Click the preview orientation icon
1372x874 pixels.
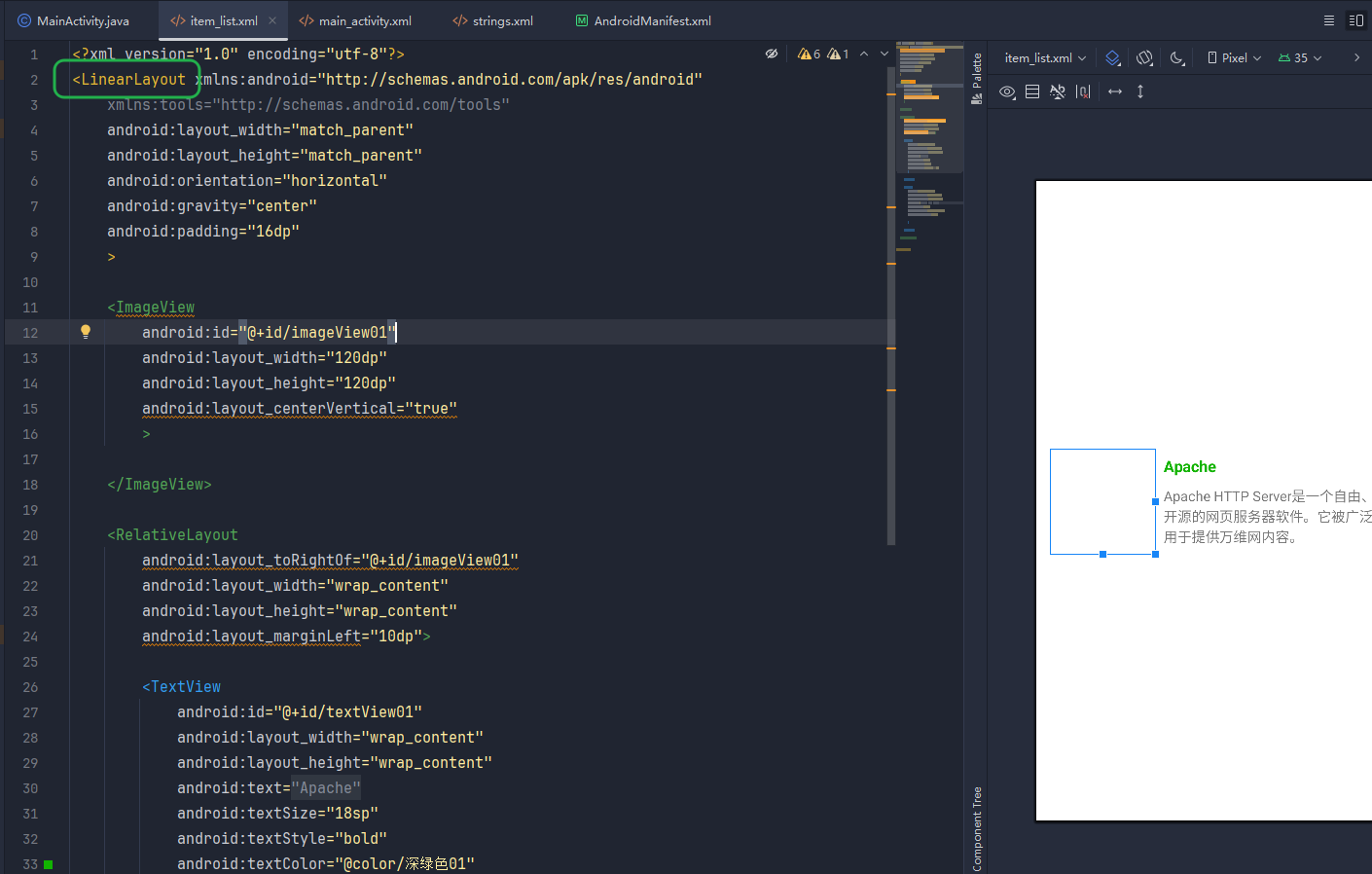point(1144,58)
